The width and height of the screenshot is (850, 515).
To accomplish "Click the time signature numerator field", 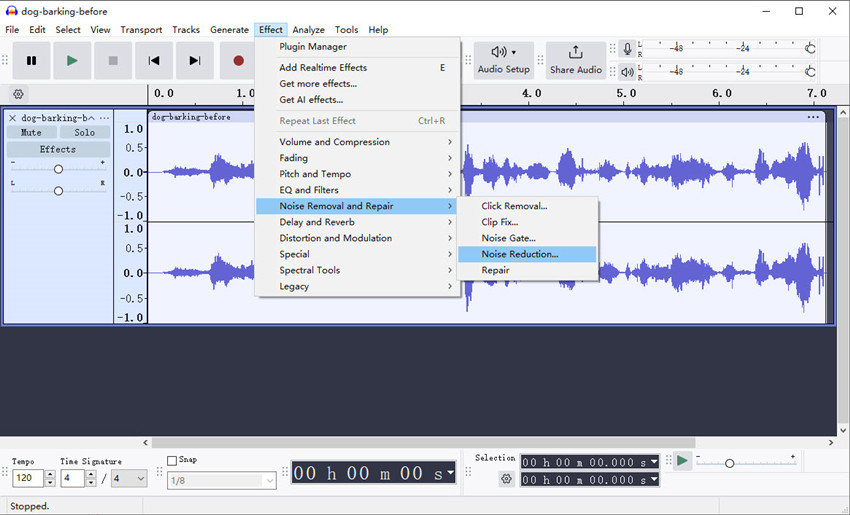I will 73,479.
